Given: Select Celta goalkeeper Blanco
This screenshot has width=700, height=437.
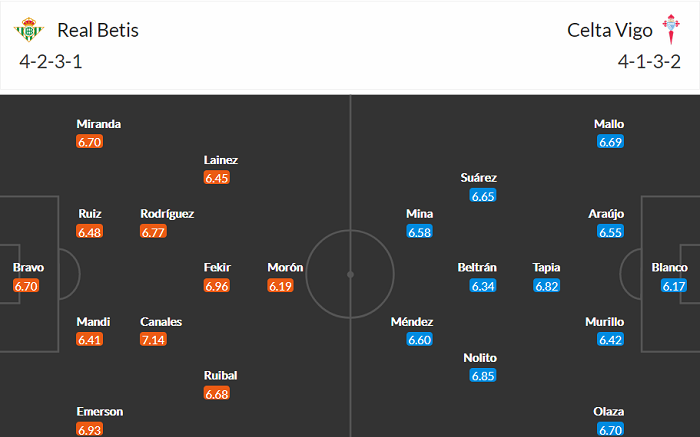Looking at the screenshot, I should pyautogui.click(x=669, y=267).
